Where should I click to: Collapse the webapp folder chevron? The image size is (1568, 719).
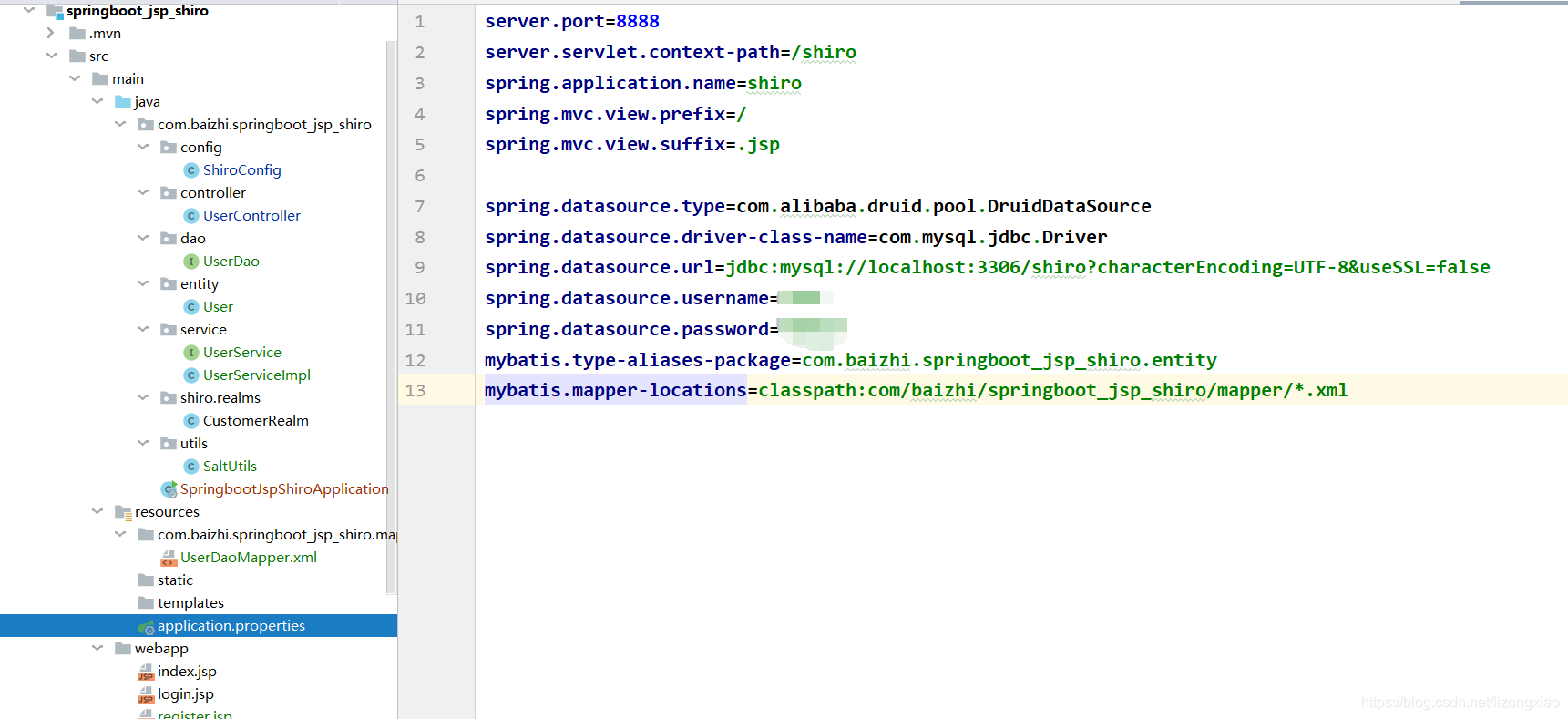[x=97, y=648]
